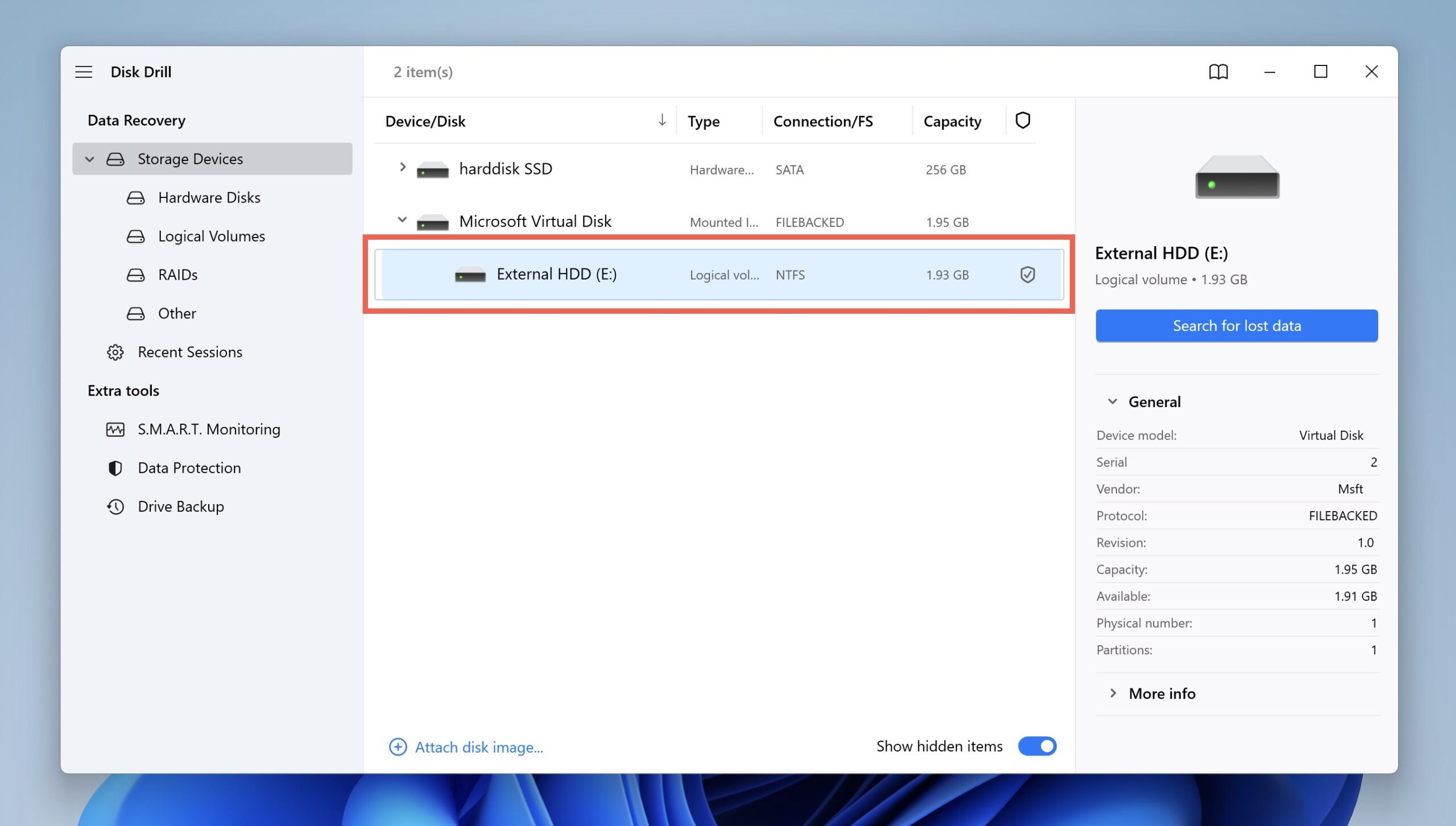This screenshot has height=826, width=1456.
Task: Toggle the protection shield on External HDD
Action: pyautogui.click(x=1027, y=273)
